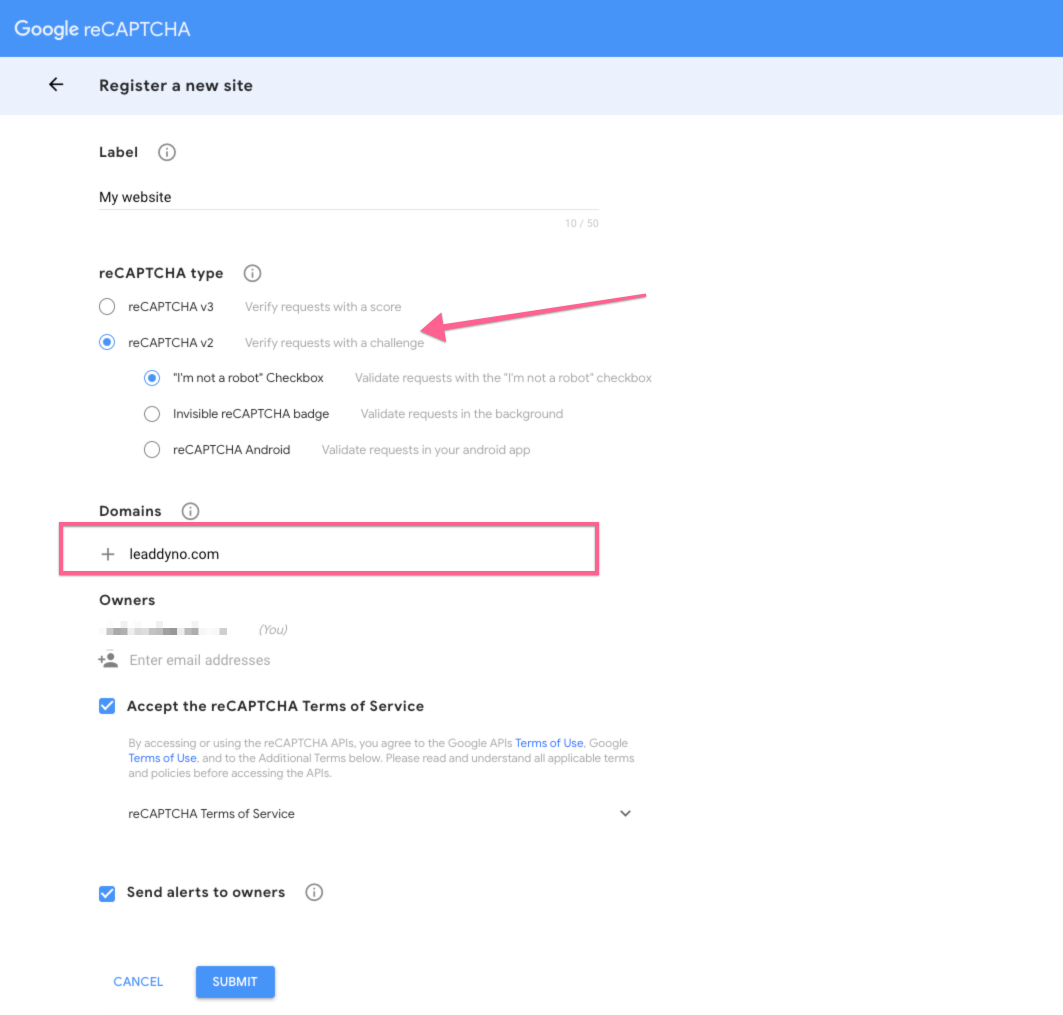Open the Label info icon
This screenshot has height=1015, width=1063.
point(167,152)
